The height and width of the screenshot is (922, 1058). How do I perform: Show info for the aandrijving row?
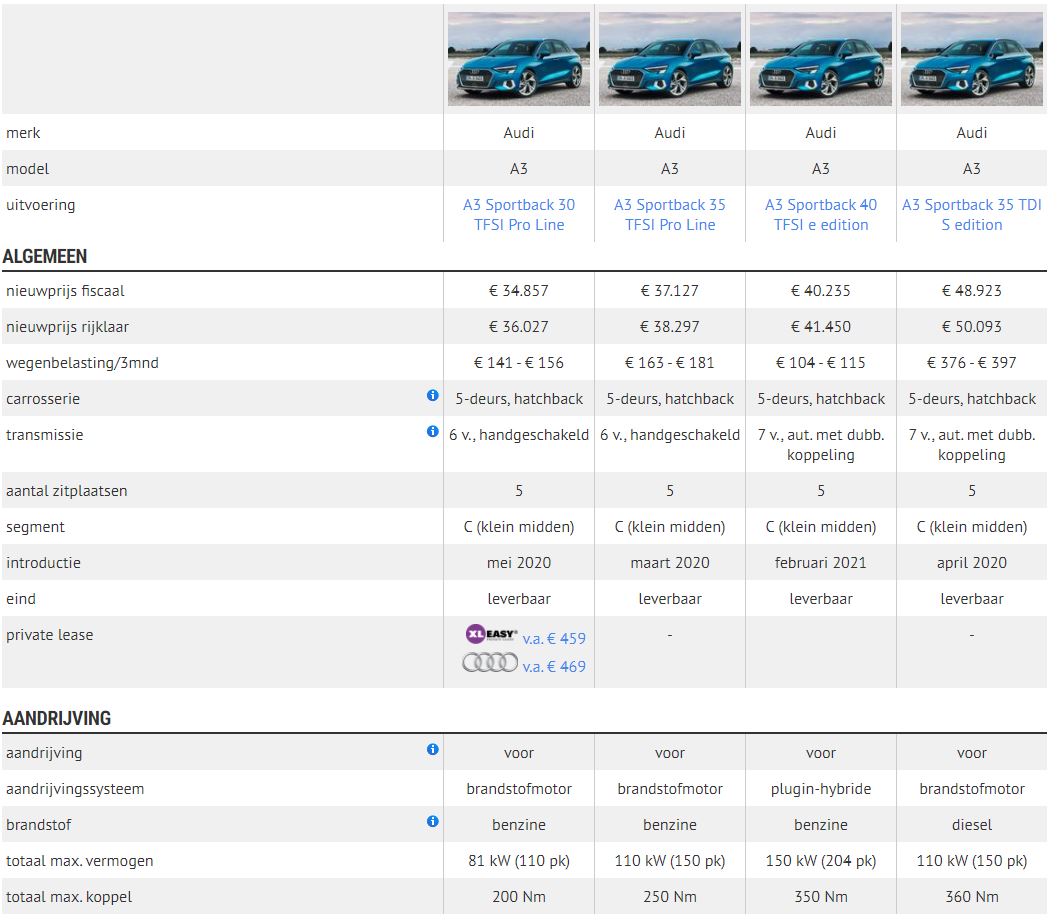[x=433, y=749]
